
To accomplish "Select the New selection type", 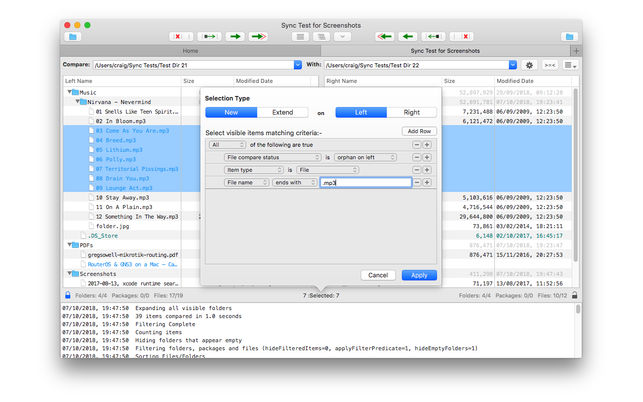I will tap(231, 112).
